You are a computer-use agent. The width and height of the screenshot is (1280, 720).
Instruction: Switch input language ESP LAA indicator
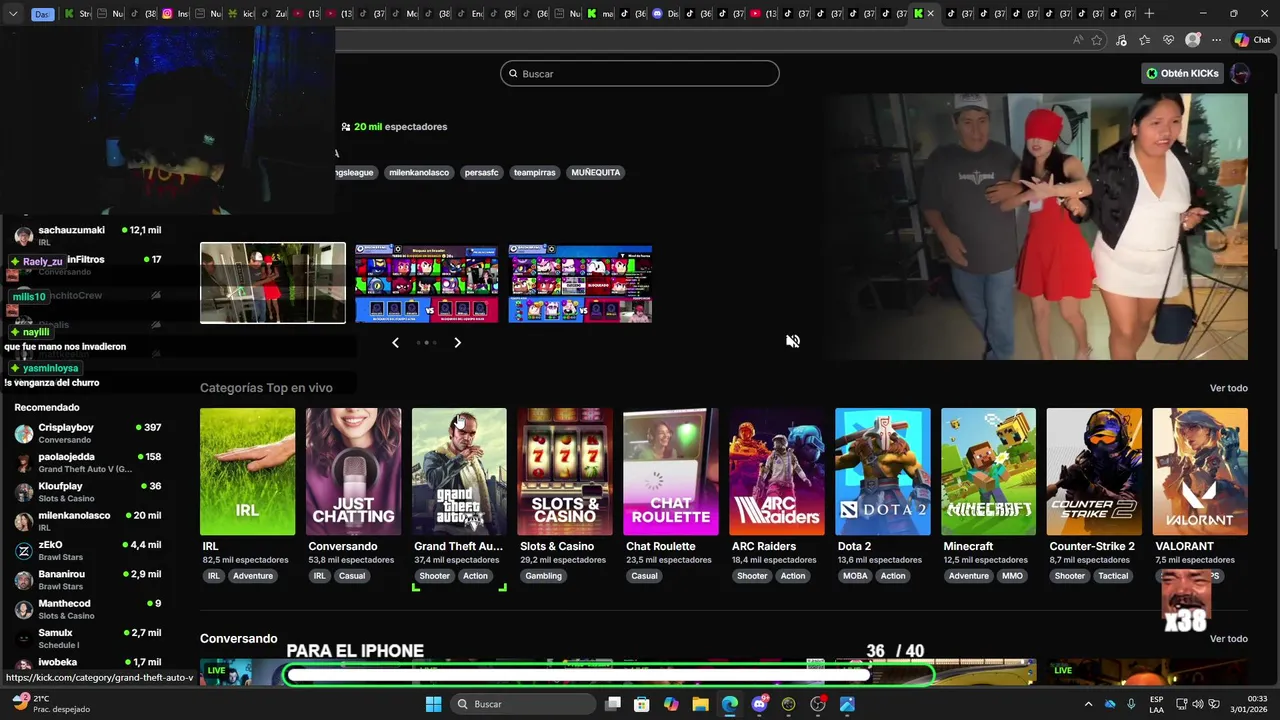(x=1157, y=704)
